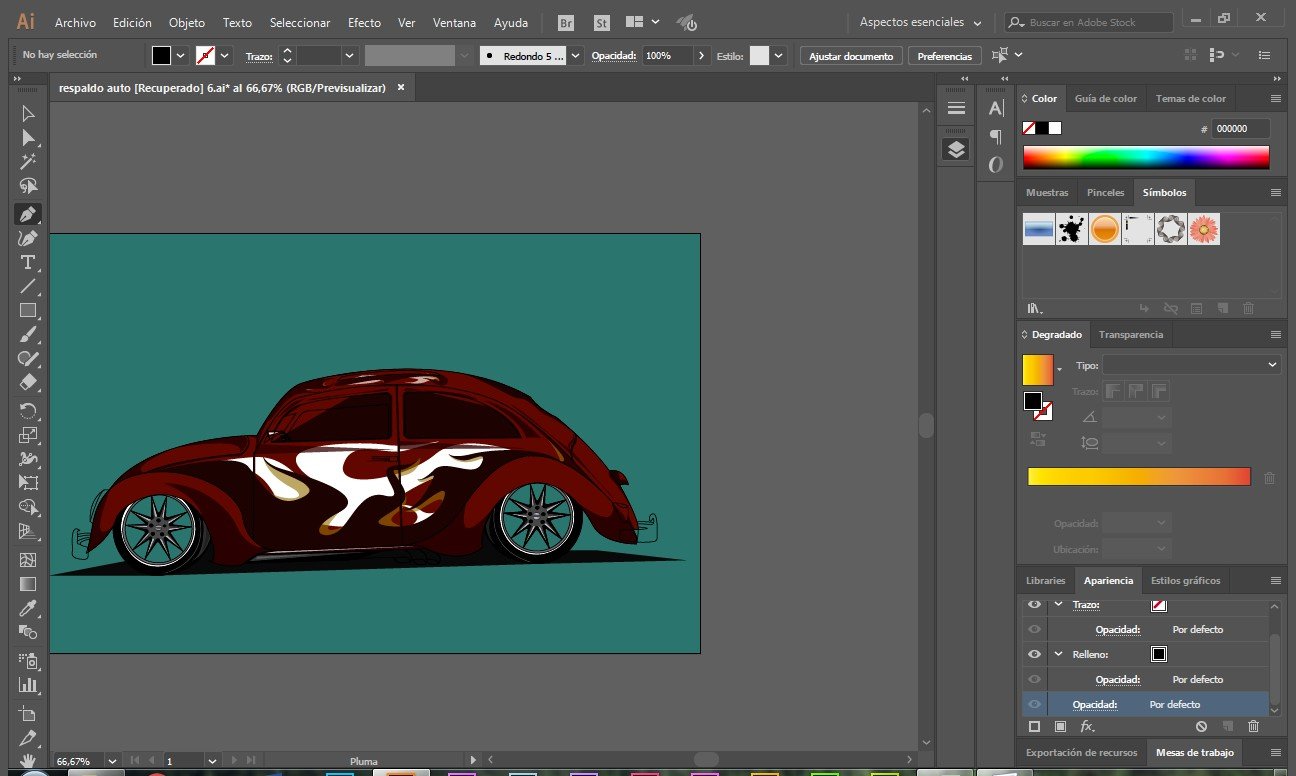
Task: Select the Shape Builder tool
Action: [x=28, y=507]
